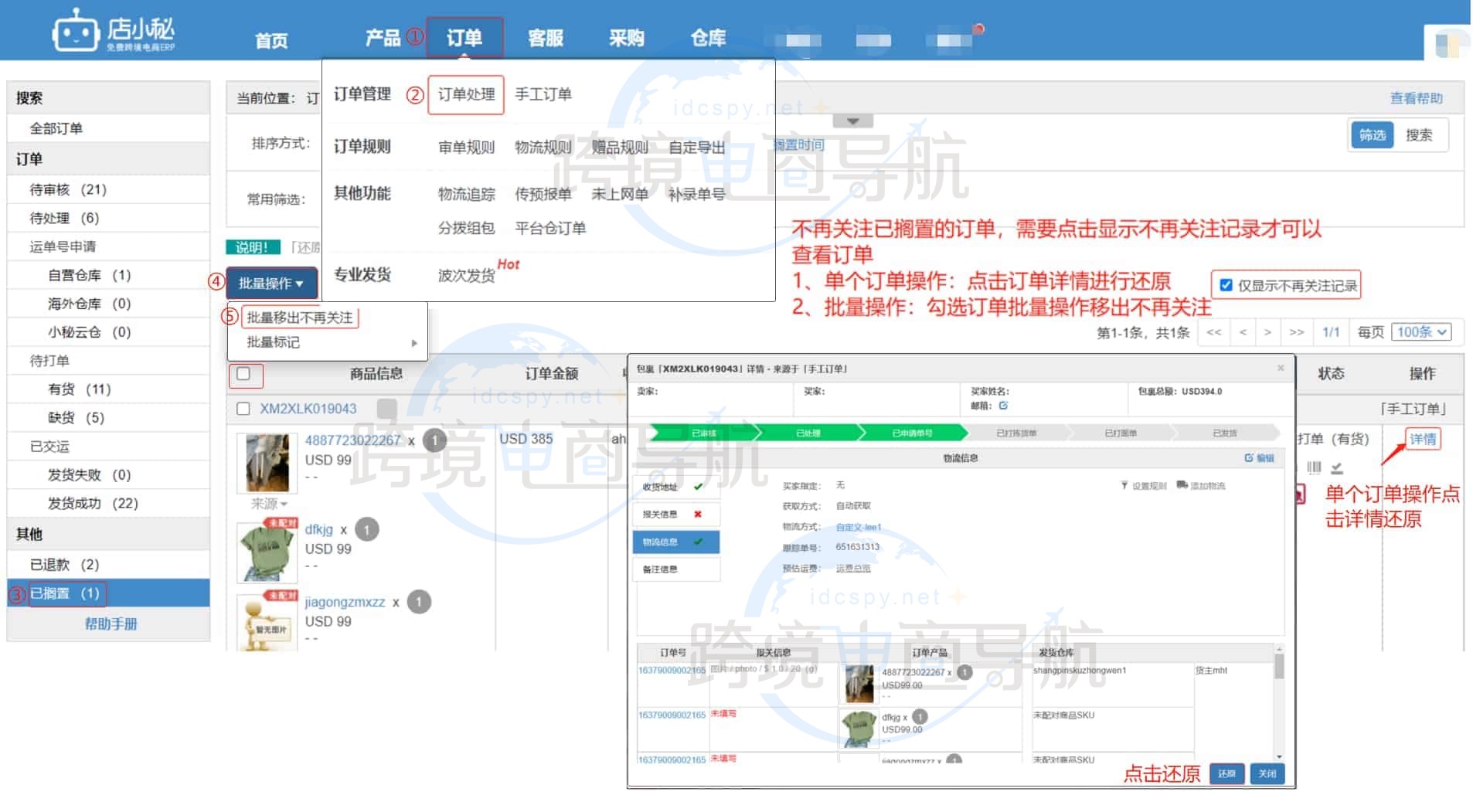Viewport: 1473px width, 812px height.
Task: Click the 编辑 edit icon in 物流信息 panel
Action: pyautogui.click(x=1250, y=458)
